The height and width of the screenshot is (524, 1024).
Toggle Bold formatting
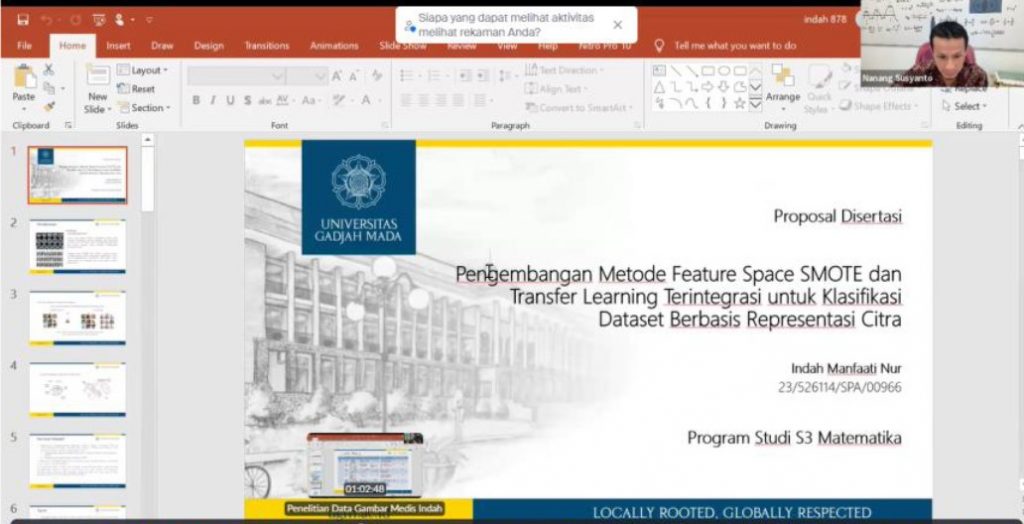coord(195,100)
